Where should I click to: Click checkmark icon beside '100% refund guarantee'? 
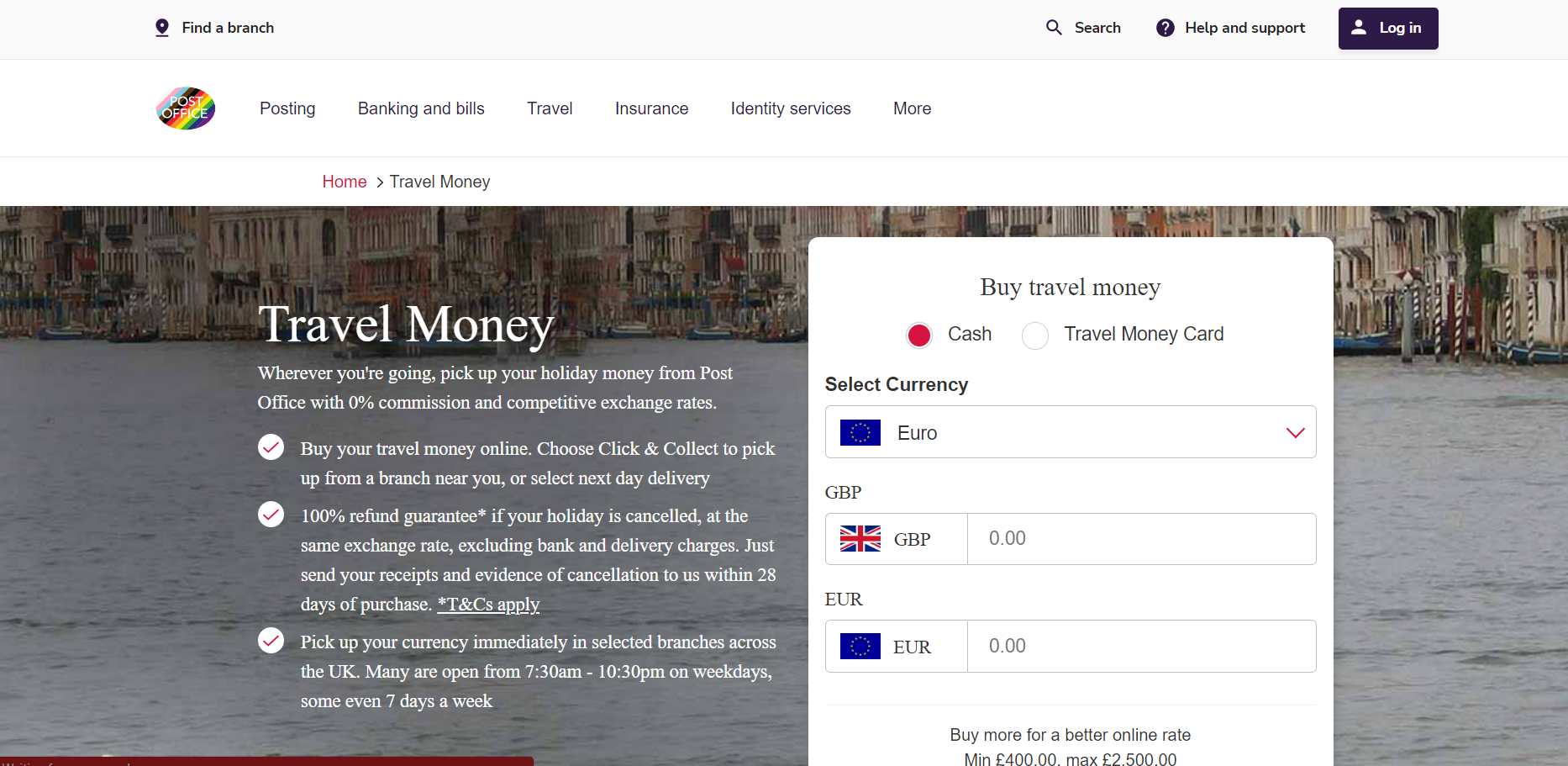pyautogui.click(x=271, y=515)
